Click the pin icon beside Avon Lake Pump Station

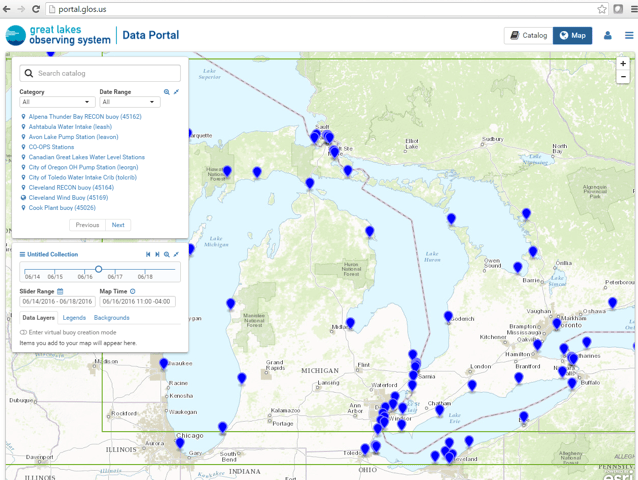pos(23,137)
